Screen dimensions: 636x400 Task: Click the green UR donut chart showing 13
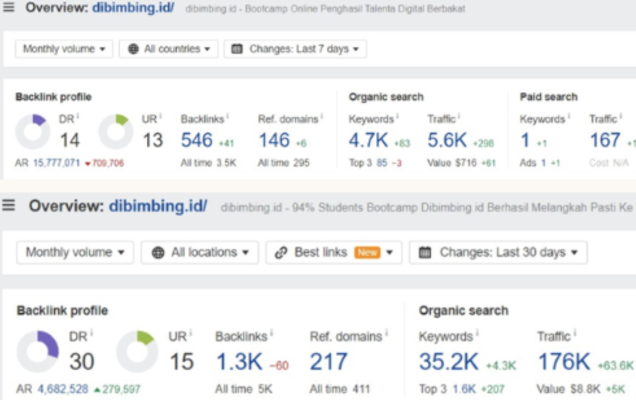(117, 133)
